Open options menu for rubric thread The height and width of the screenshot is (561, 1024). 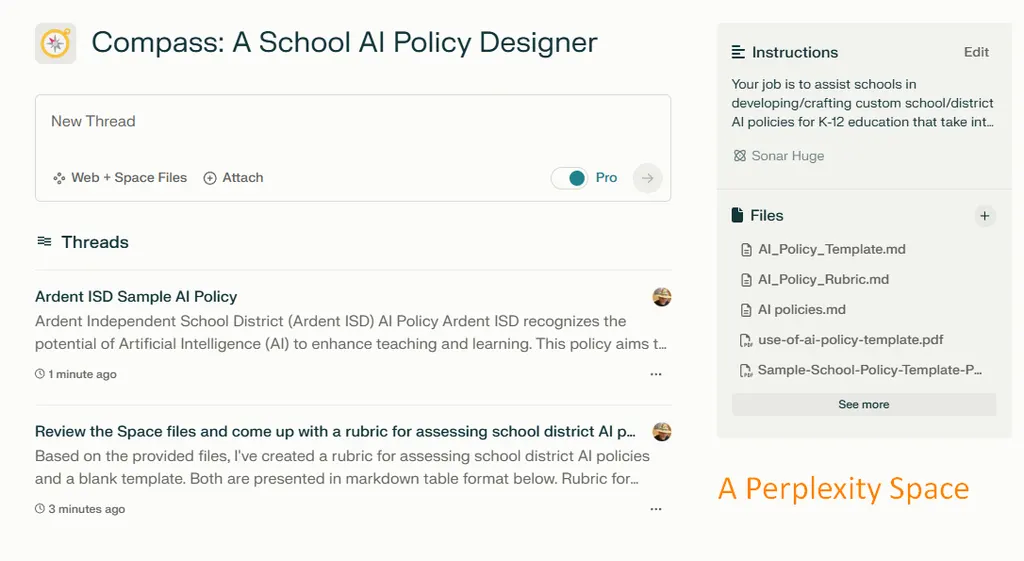point(656,509)
